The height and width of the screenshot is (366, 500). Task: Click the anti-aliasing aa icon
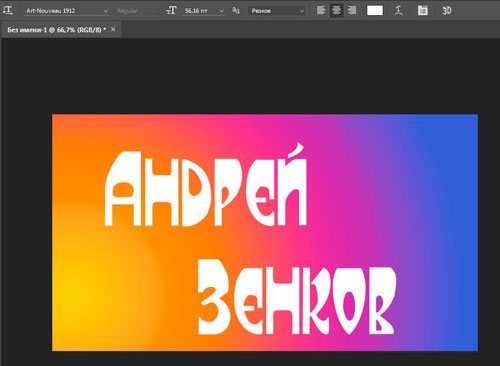pyautogui.click(x=236, y=11)
